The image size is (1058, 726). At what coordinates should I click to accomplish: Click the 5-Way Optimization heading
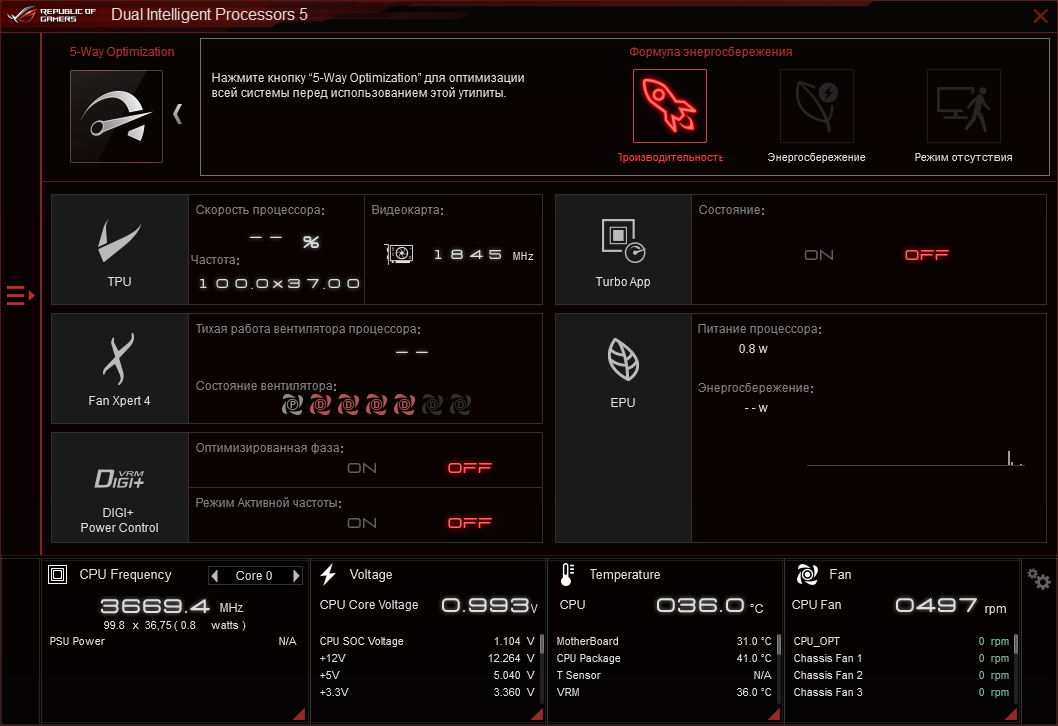(x=121, y=52)
